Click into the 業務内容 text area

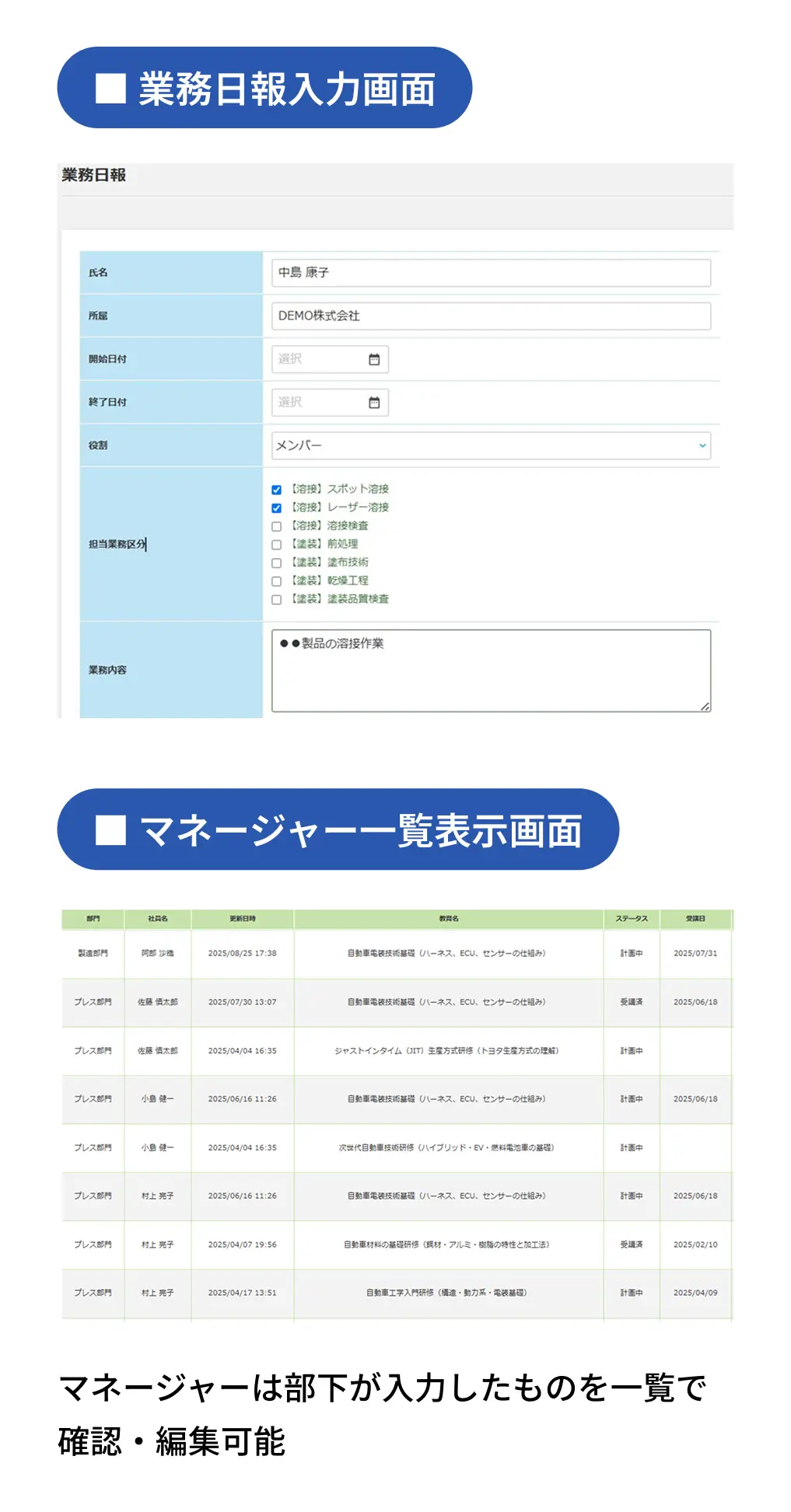[x=490, y=671]
